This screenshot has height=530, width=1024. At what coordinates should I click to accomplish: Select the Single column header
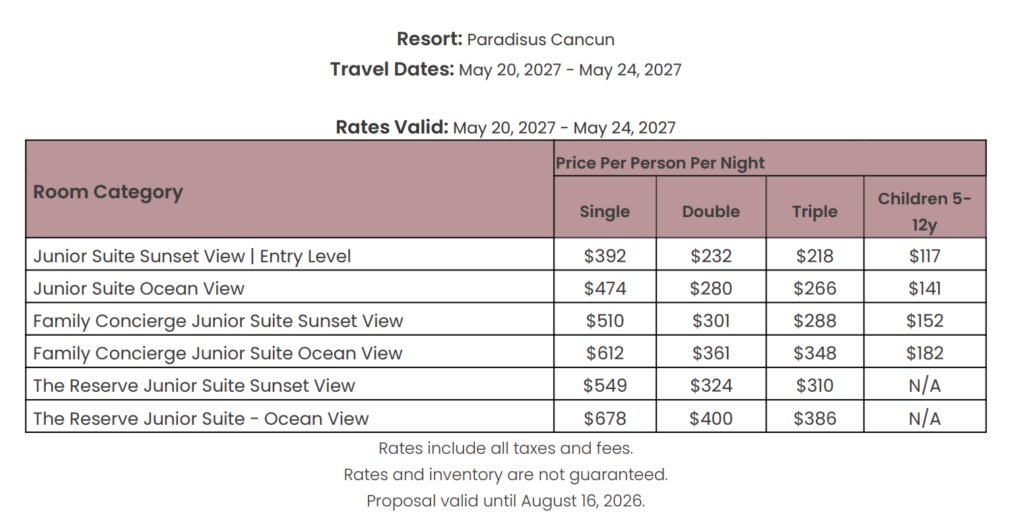coord(605,207)
